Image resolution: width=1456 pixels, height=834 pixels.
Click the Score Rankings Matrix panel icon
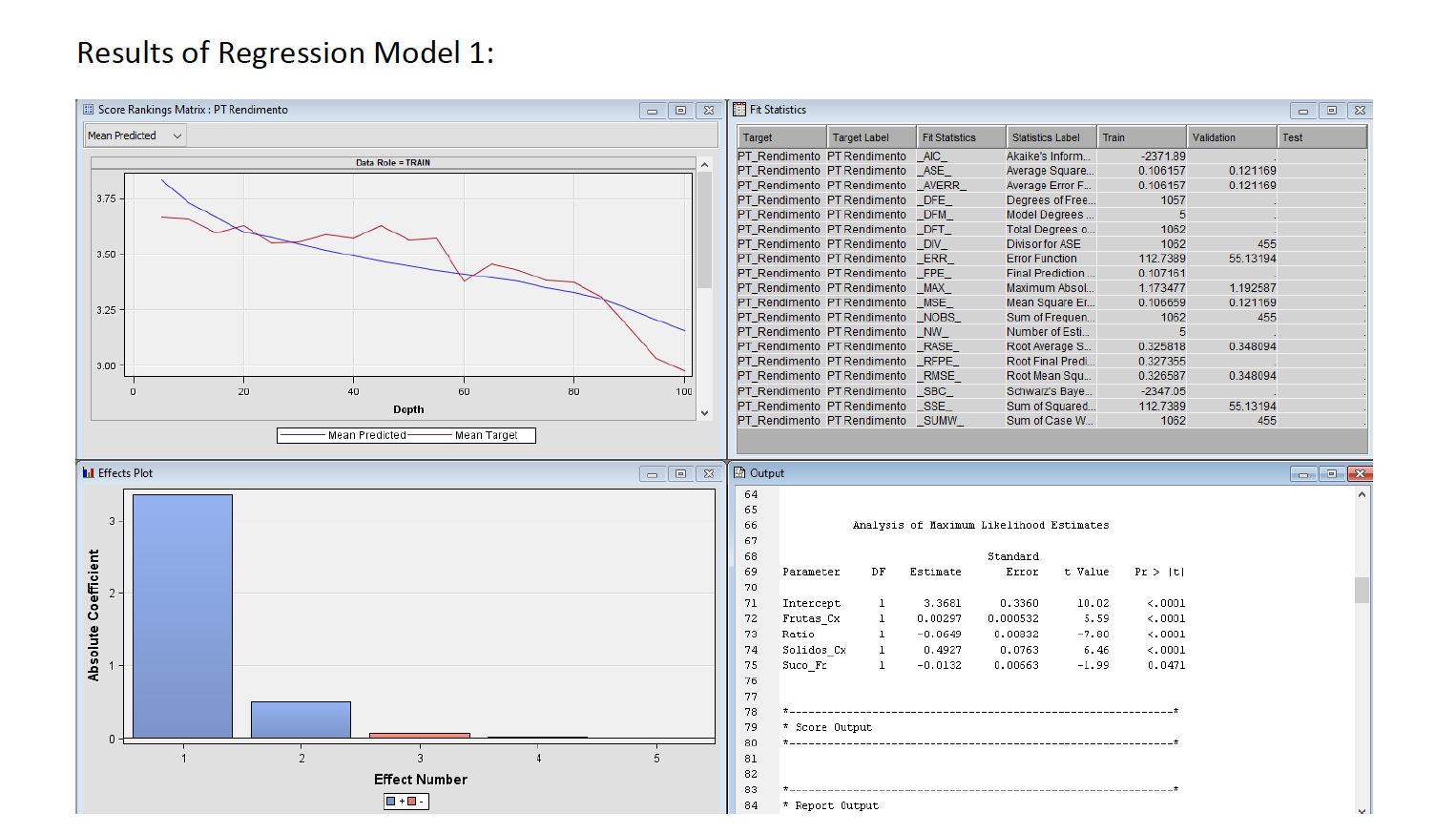point(86,109)
